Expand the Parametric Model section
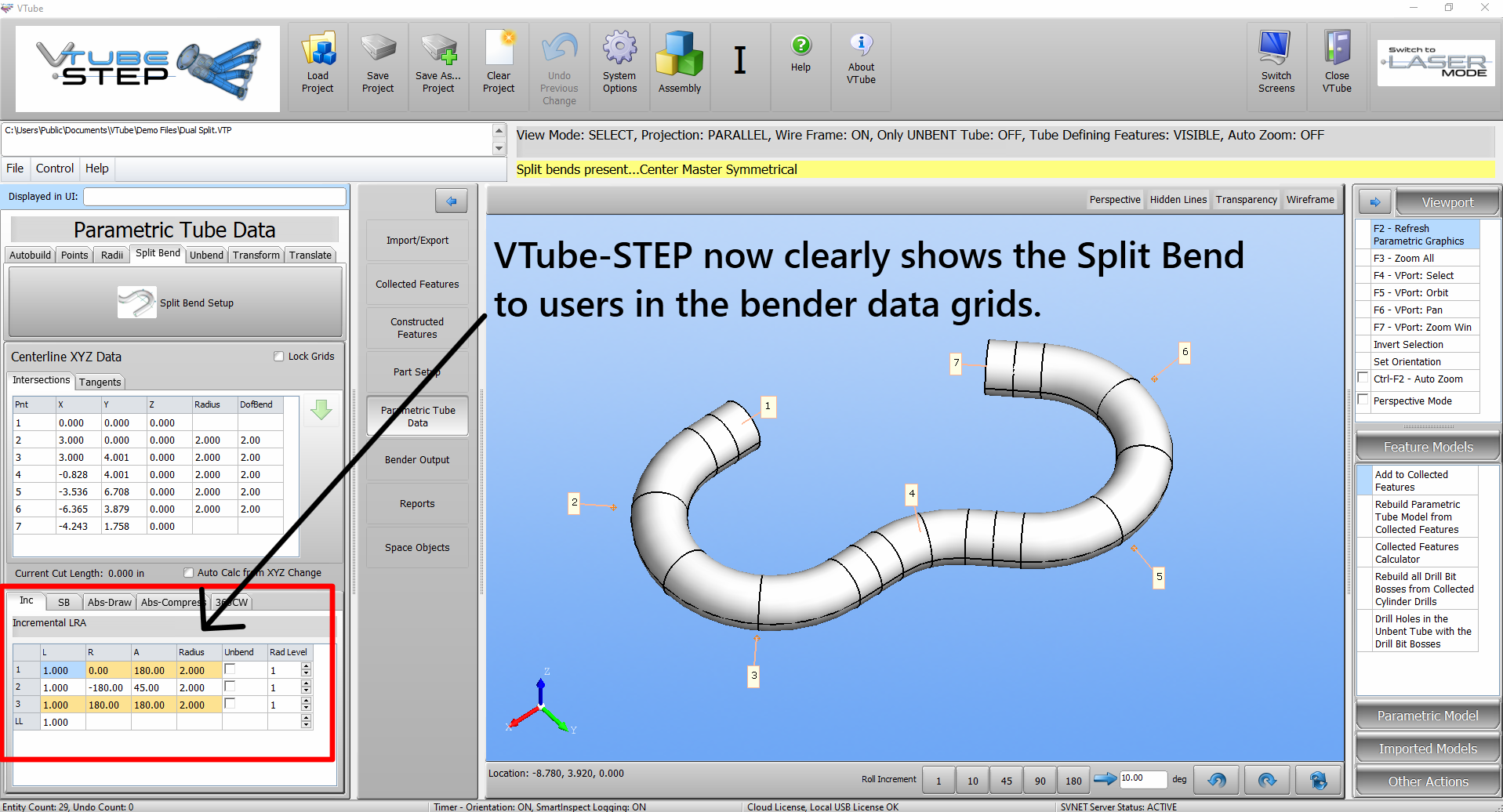 tap(1428, 716)
